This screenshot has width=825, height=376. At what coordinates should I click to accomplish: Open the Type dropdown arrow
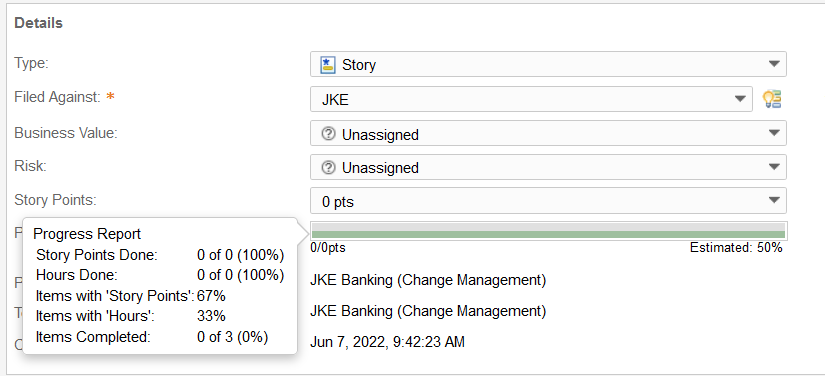pos(773,64)
